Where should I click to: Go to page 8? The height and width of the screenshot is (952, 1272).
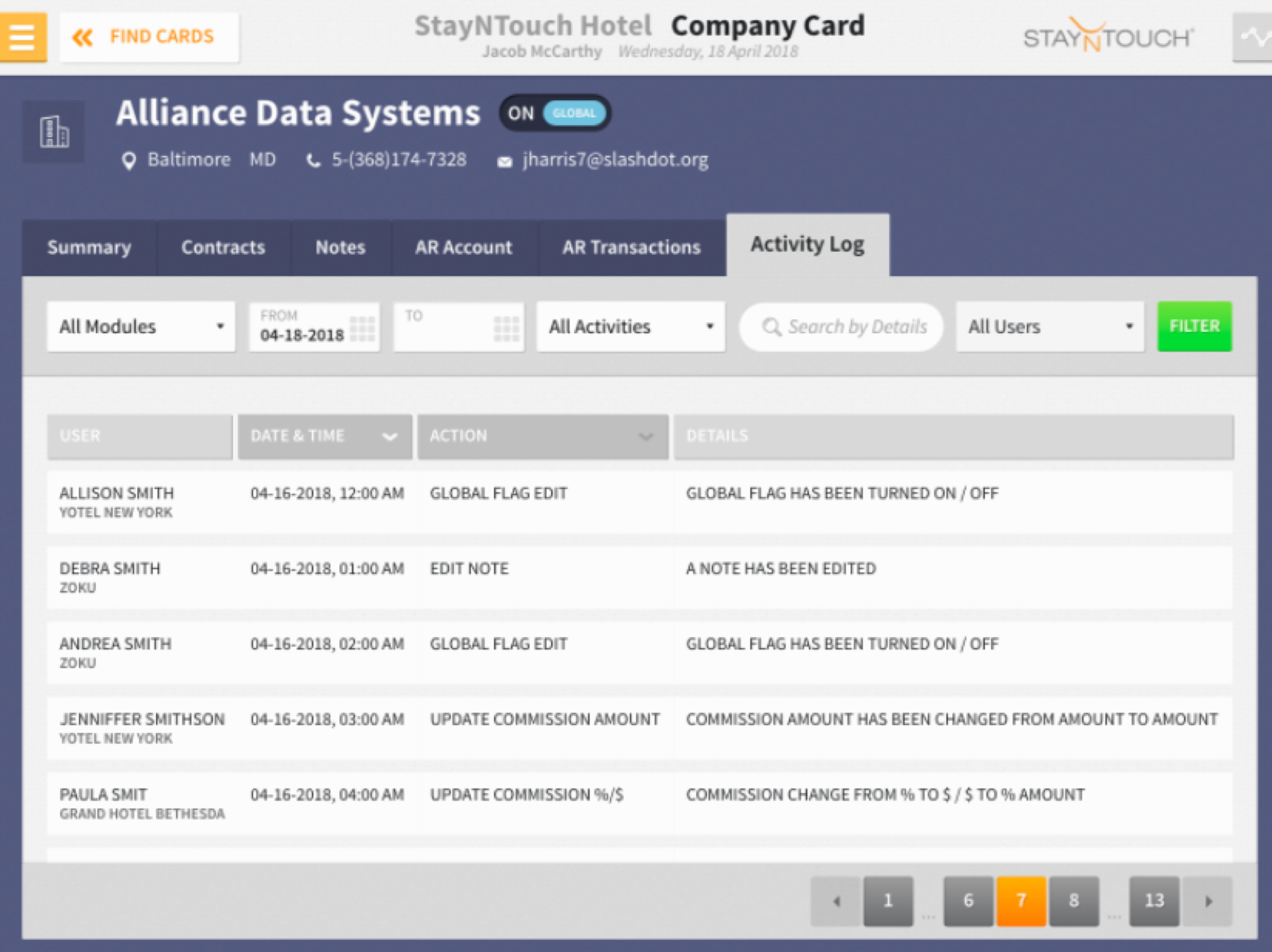pyautogui.click(x=1074, y=901)
